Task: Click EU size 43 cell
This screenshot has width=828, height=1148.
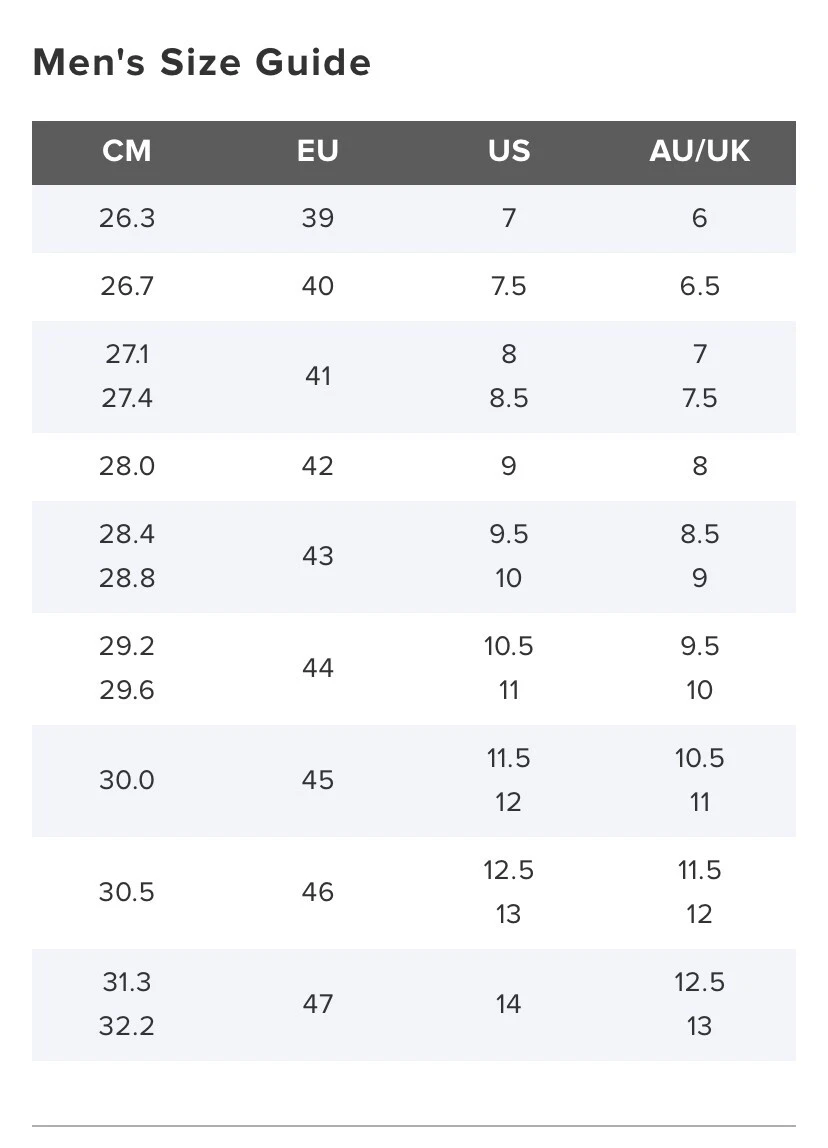Action: [x=318, y=556]
